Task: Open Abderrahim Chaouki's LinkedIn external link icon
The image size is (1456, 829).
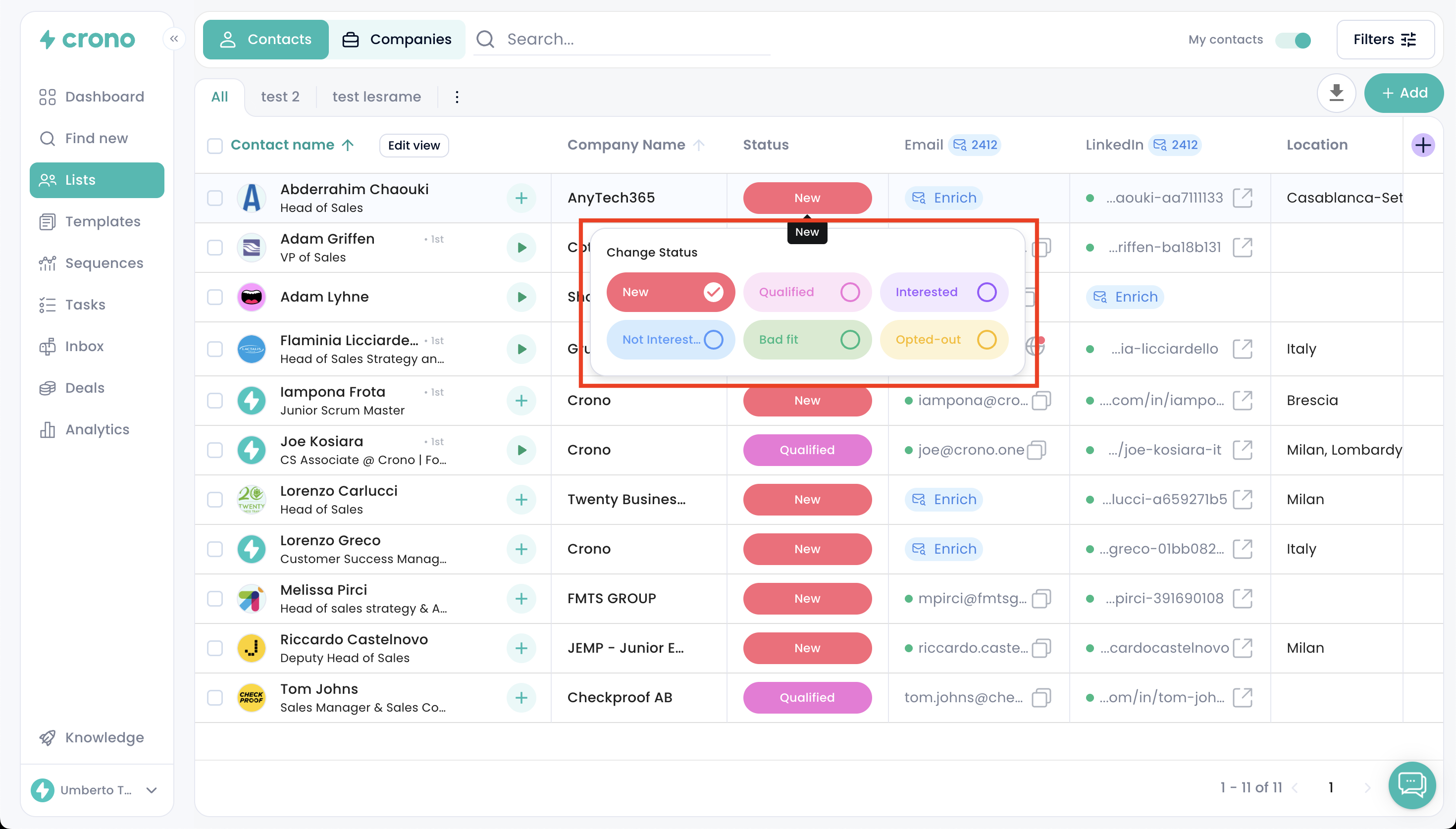Action: point(1242,198)
